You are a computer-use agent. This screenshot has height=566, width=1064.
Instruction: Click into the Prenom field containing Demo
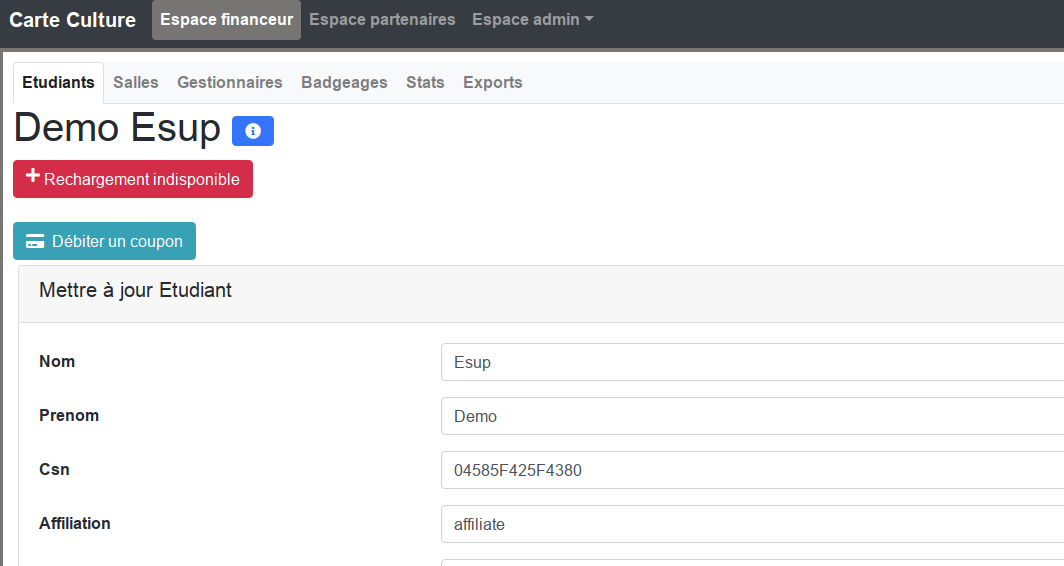(750, 416)
